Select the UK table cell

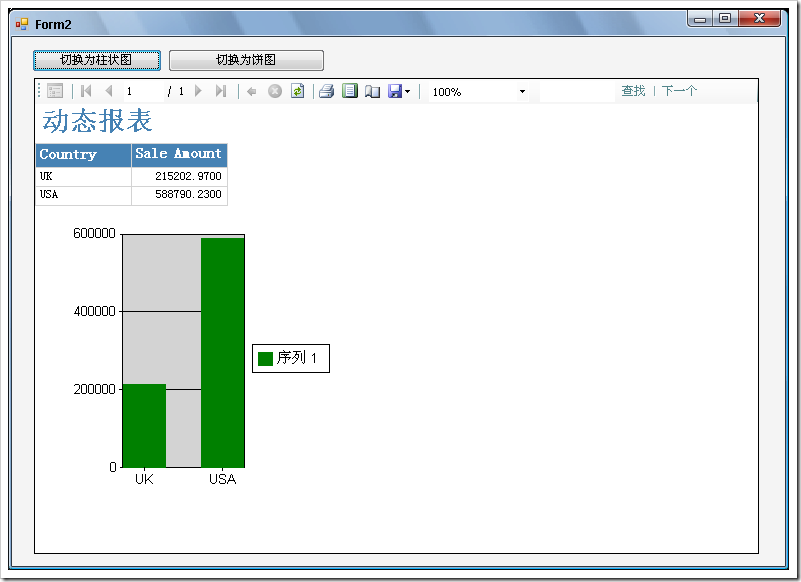click(84, 176)
